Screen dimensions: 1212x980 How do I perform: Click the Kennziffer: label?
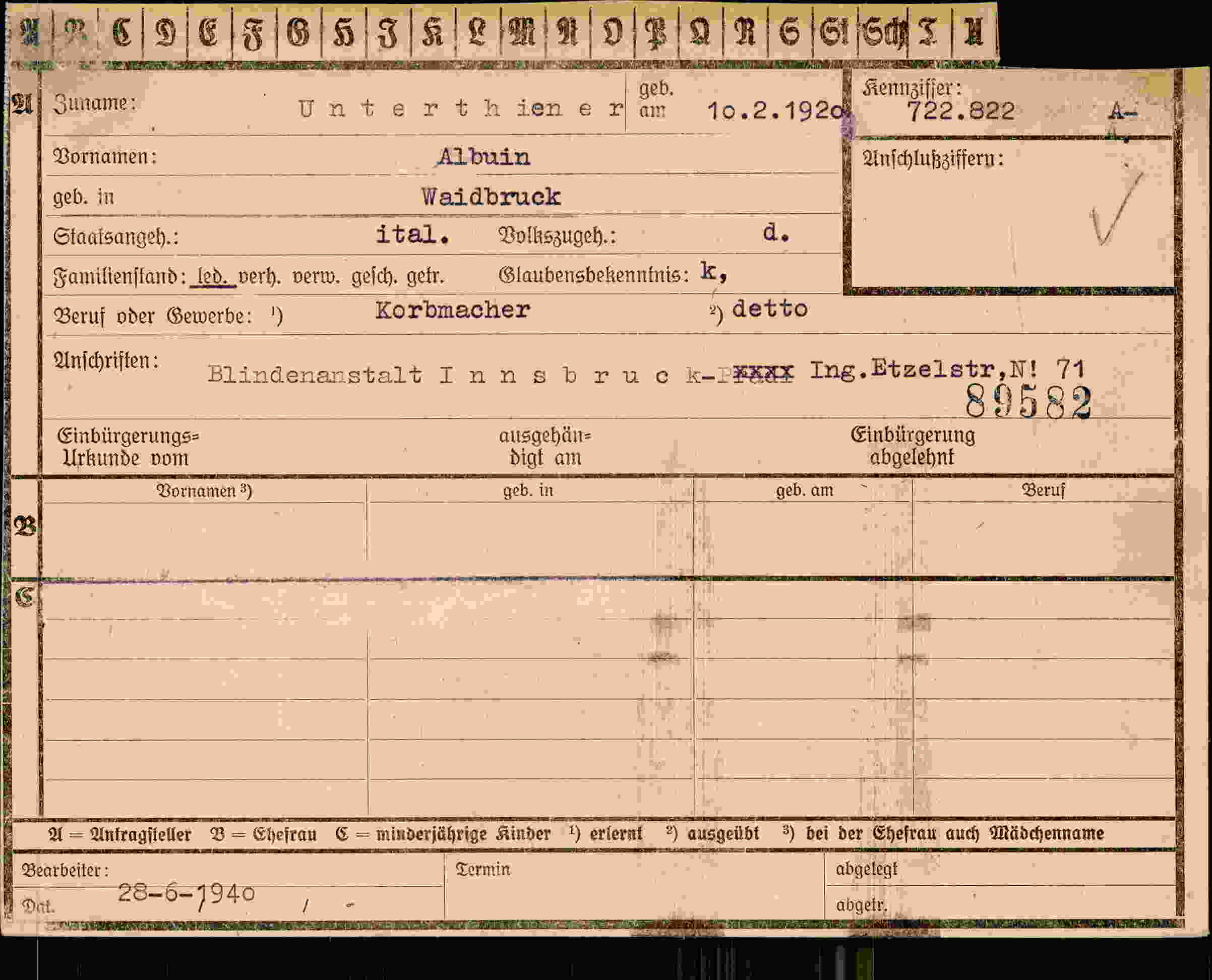click(912, 89)
